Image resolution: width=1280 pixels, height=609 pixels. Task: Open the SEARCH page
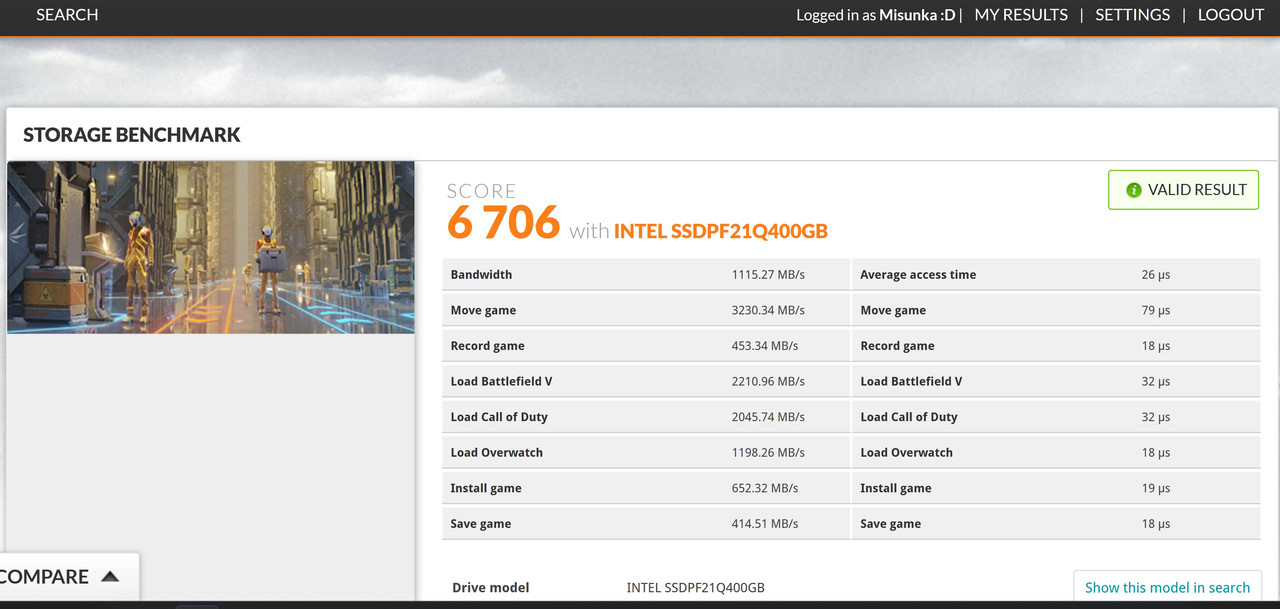pos(67,15)
